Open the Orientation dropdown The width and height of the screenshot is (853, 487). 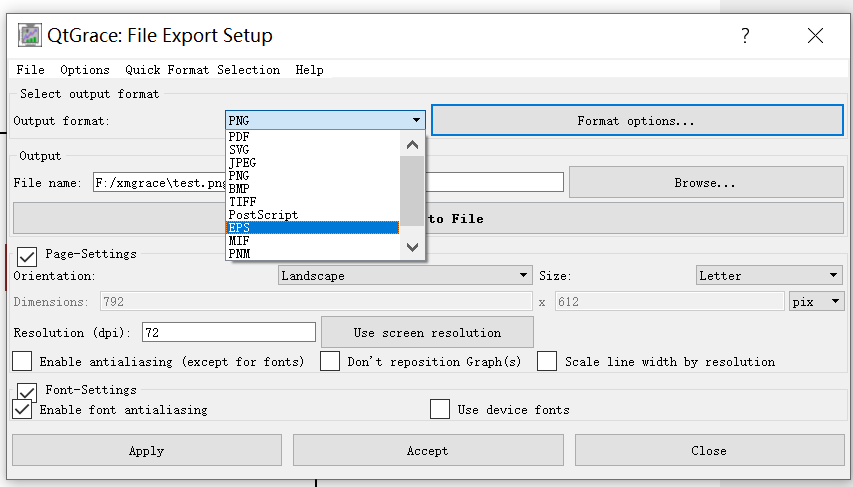tap(404, 275)
